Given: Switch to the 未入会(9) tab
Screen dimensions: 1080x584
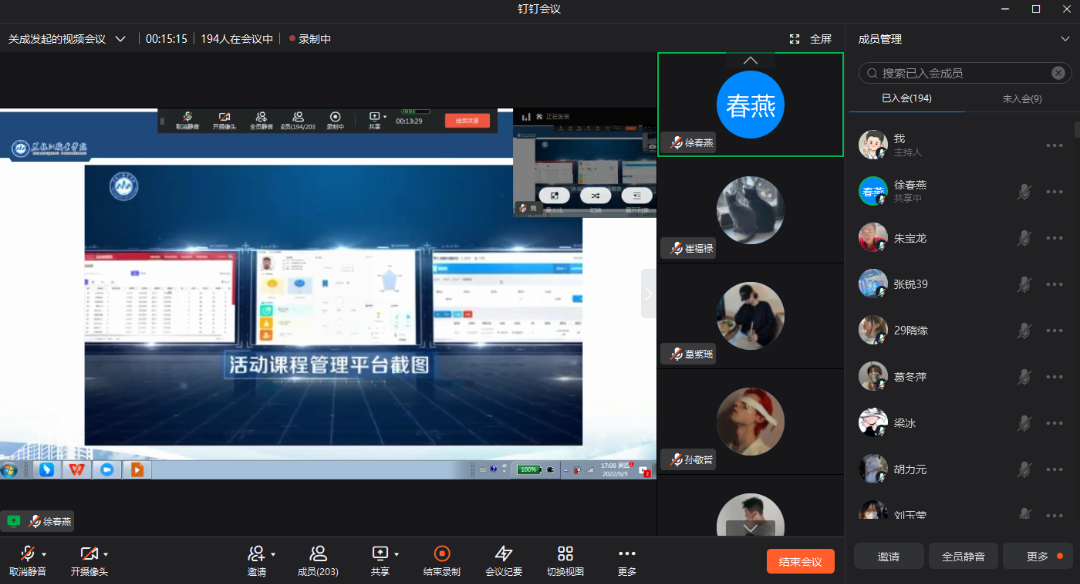Looking at the screenshot, I should [1021, 98].
